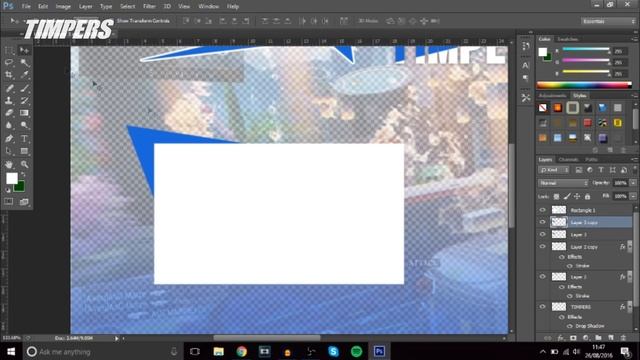Collapse effects on Layer 2 copy
Viewport: 640px width, 360px height.
[630, 247]
